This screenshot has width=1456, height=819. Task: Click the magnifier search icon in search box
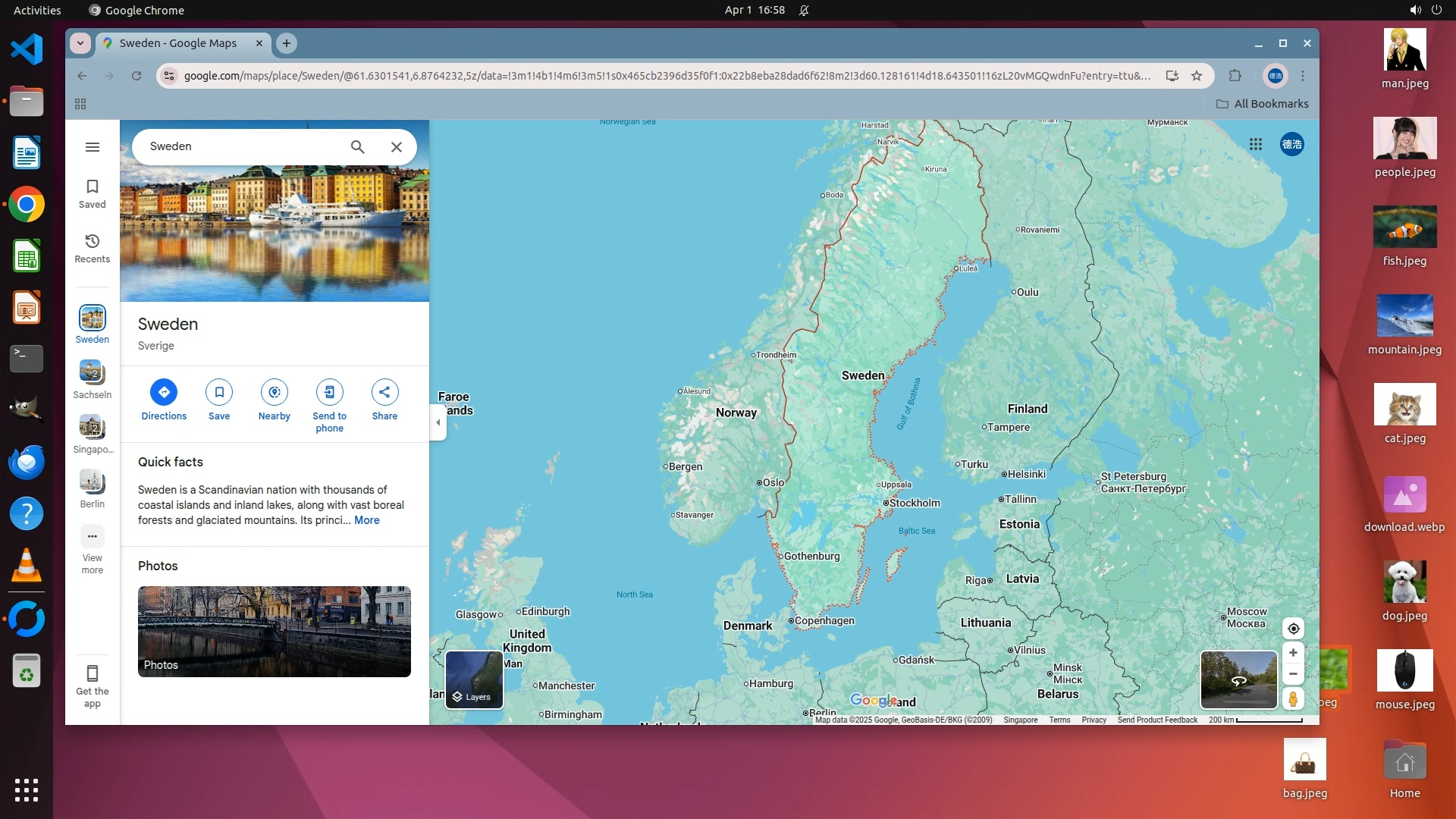pyautogui.click(x=358, y=147)
